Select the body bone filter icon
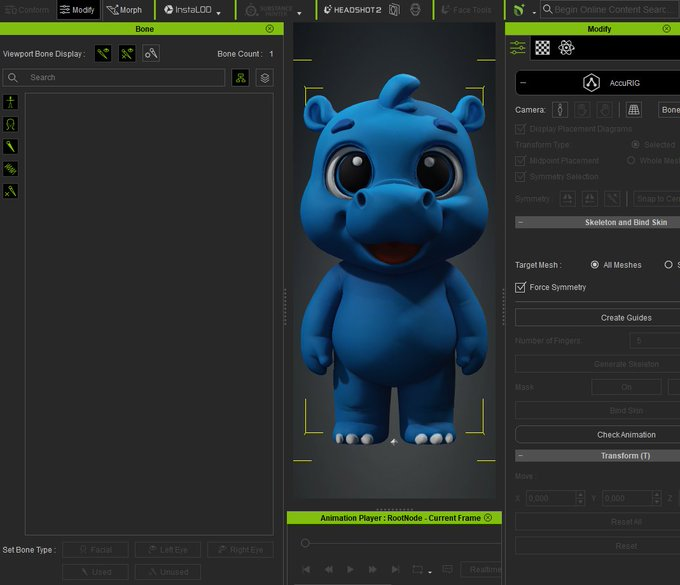This screenshot has width=680, height=585. coord(10,102)
